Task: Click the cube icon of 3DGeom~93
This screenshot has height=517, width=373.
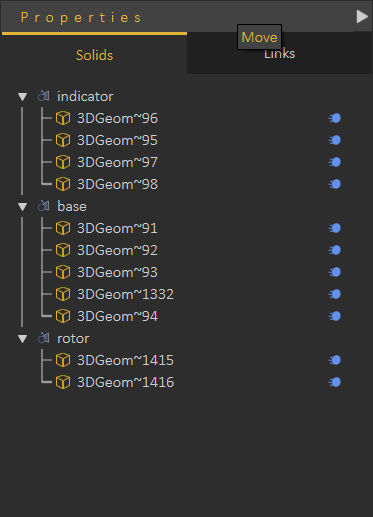Action: click(63, 272)
